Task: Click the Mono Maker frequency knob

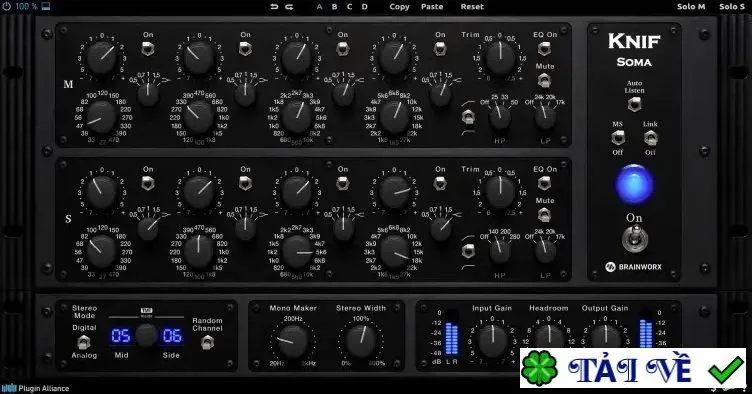Action: point(292,341)
